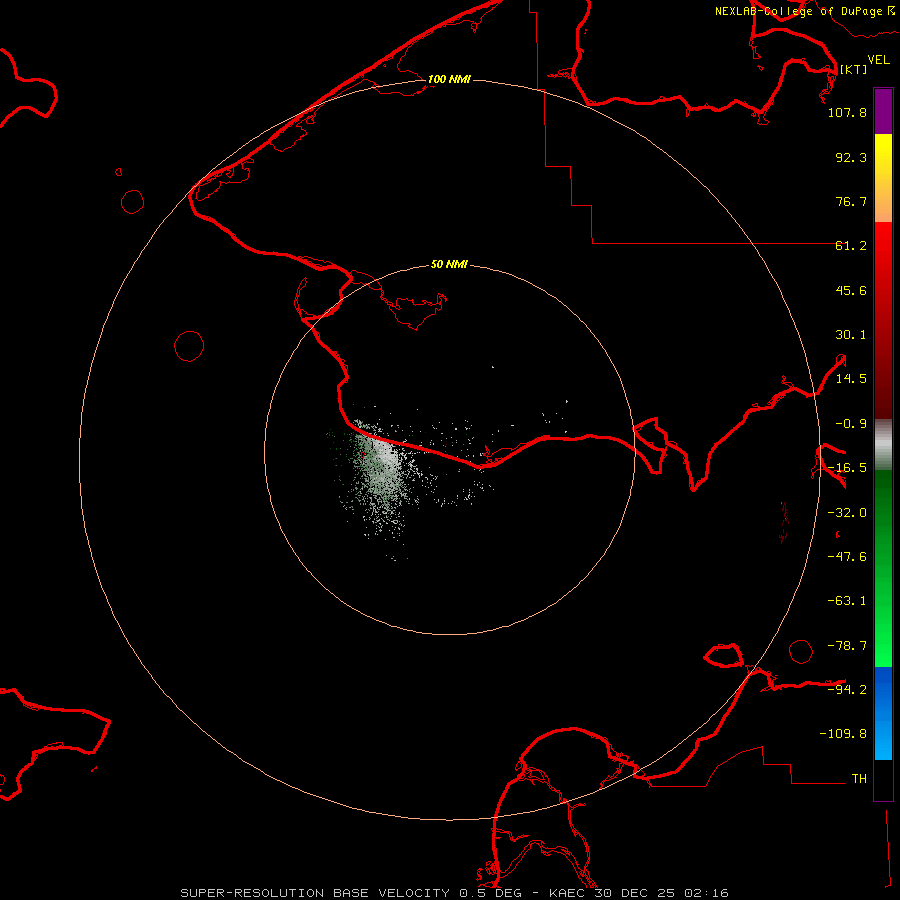
Task: Click the -32.0 velocity scale value
Action: (x=847, y=513)
